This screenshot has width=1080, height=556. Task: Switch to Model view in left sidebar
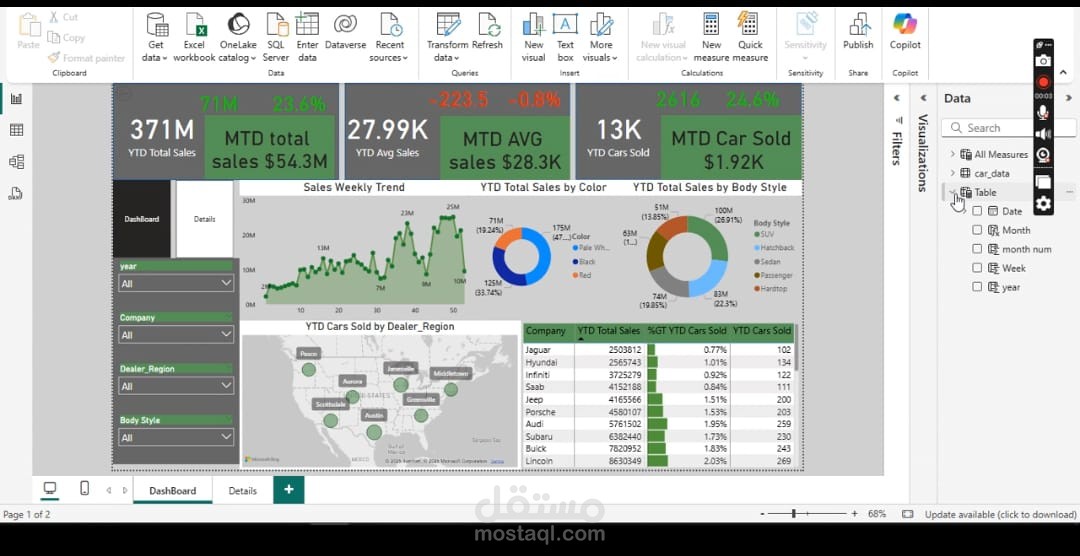(17, 162)
